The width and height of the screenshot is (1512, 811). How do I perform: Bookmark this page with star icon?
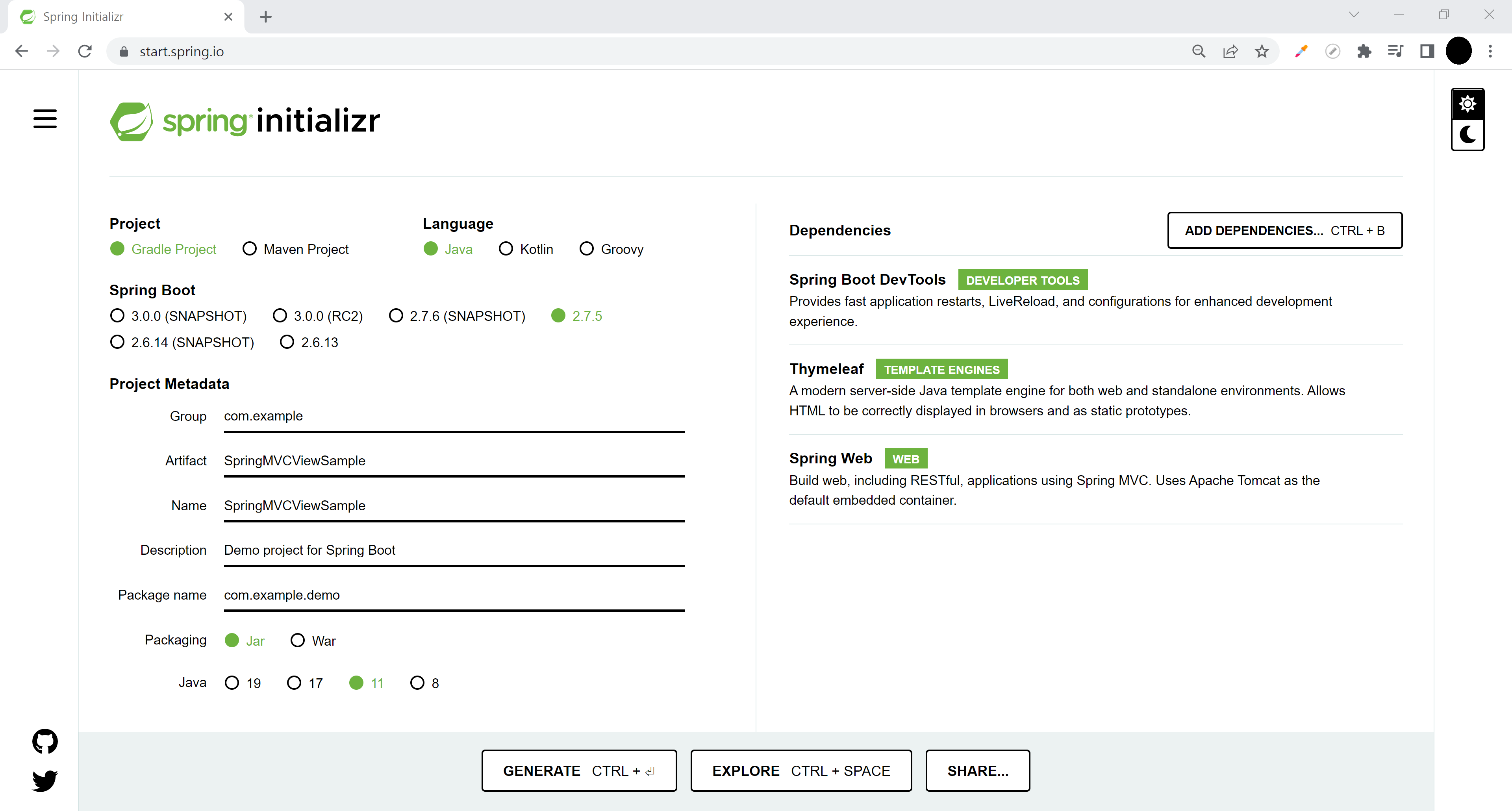click(1262, 52)
